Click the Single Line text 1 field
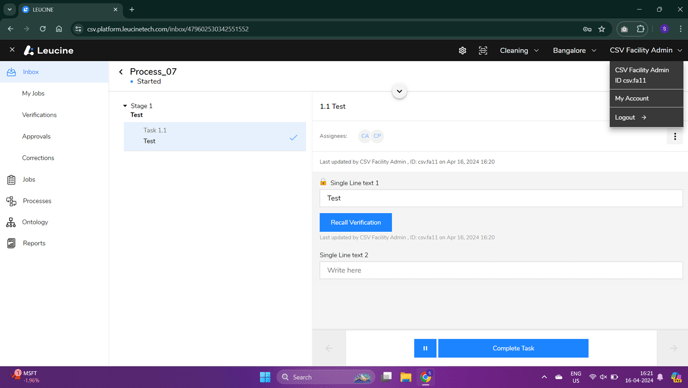Image resolution: width=688 pixels, height=388 pixels. click(501, 198)
